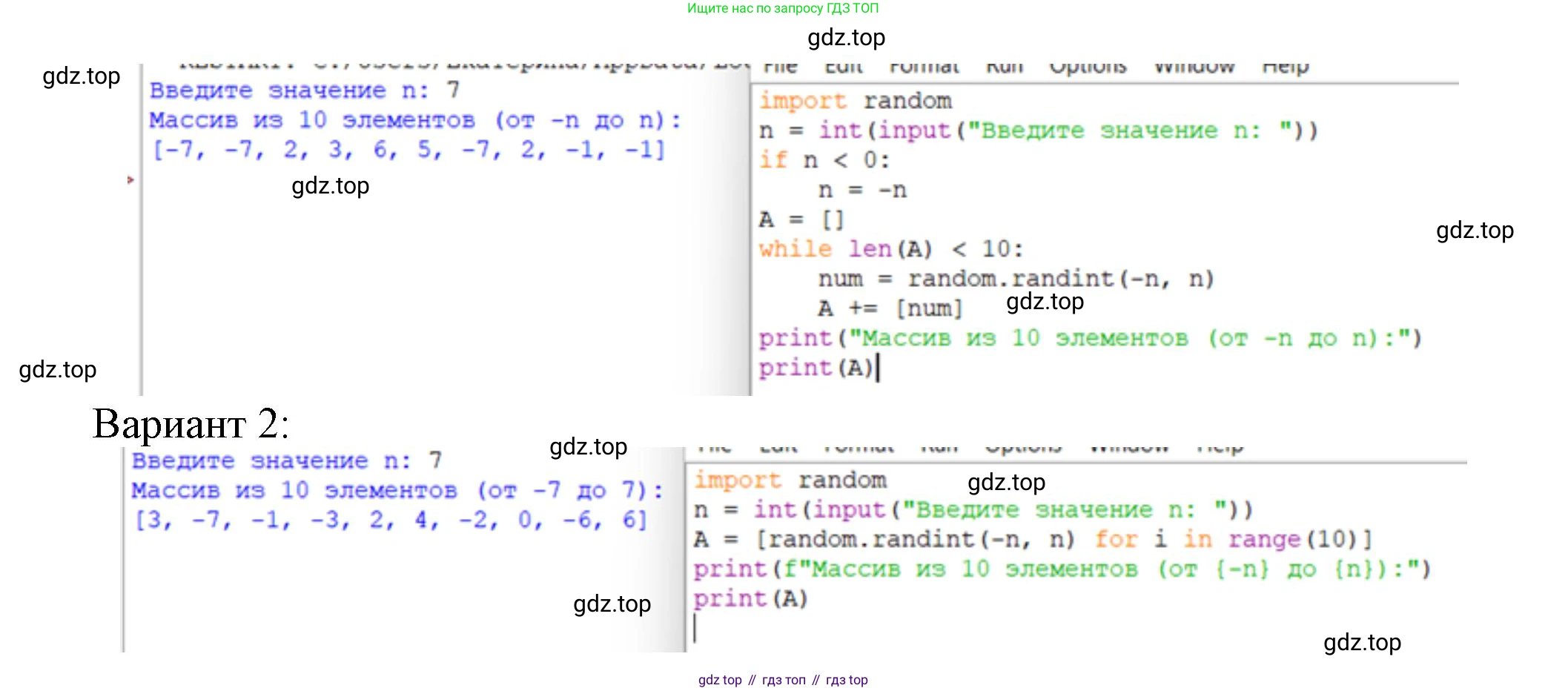1568x691 pixels.
Task: Open the Run menu in upper editor
Action: (1004, 67)
